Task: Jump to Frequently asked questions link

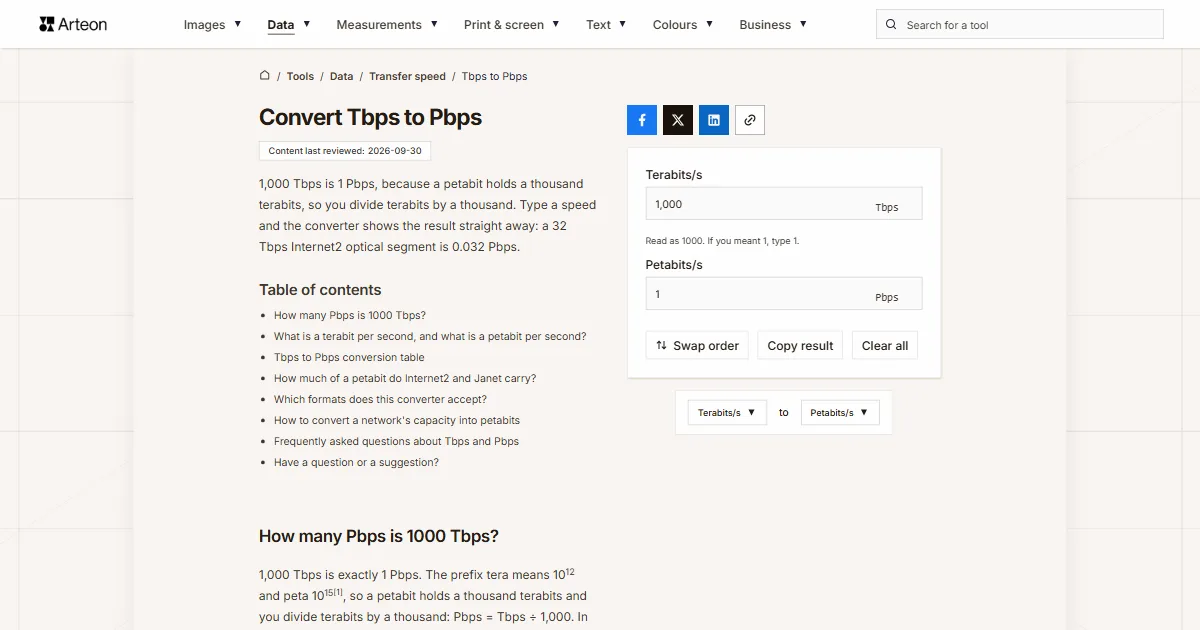Action: (x=396, y=441)
